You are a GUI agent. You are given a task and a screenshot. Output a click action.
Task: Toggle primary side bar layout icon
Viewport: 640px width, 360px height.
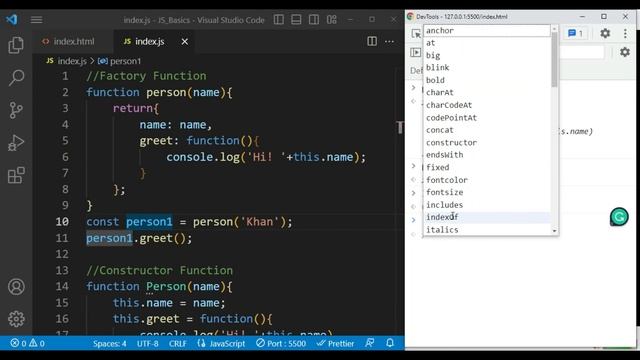click(279, 20)
